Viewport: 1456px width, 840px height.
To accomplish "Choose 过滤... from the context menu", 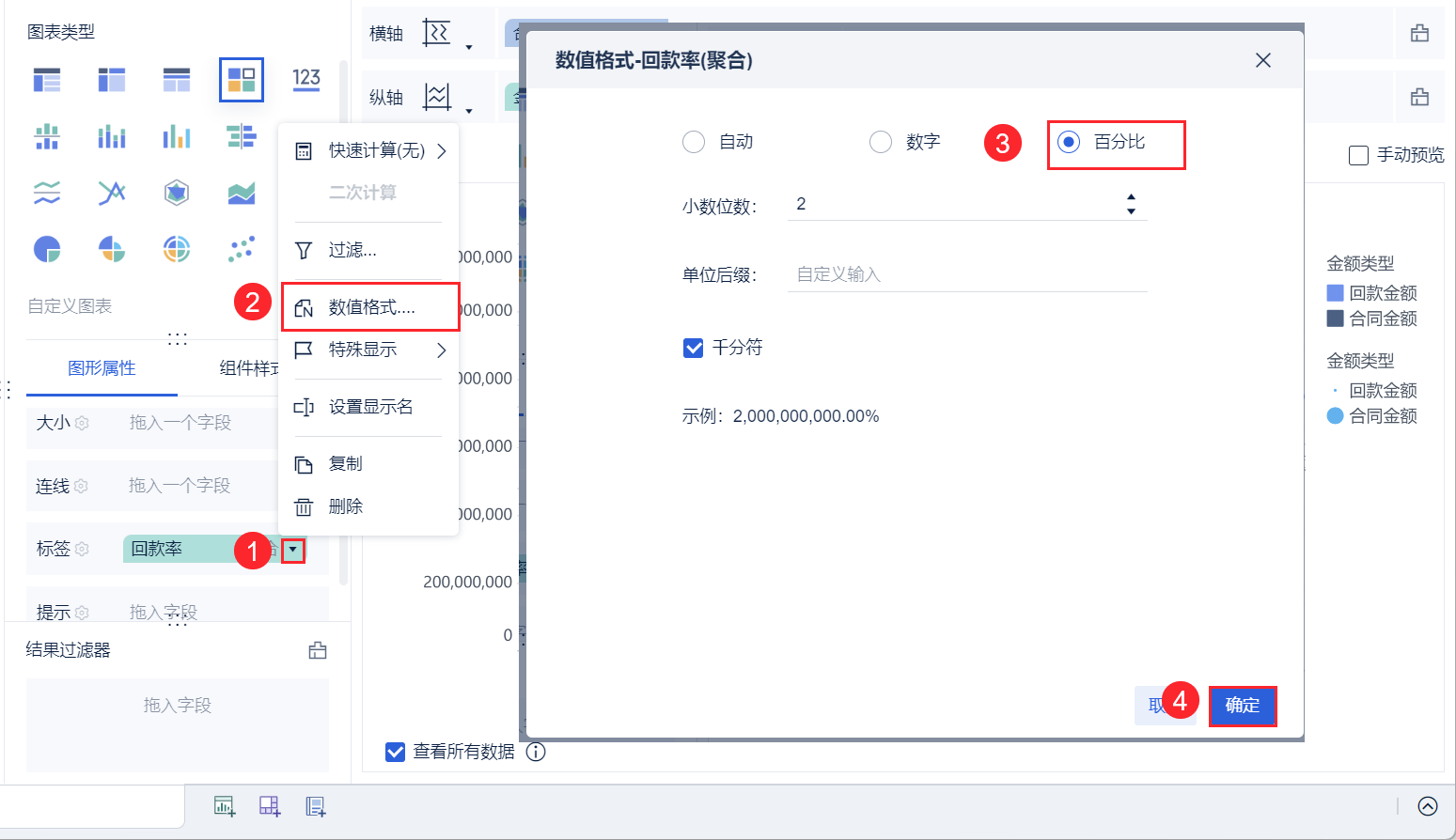I will click(x=369, y=250).
